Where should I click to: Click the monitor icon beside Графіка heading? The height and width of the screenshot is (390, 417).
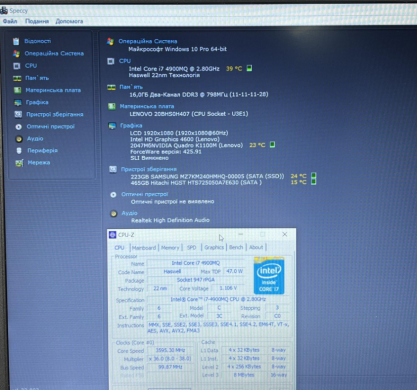coord(112,126)
